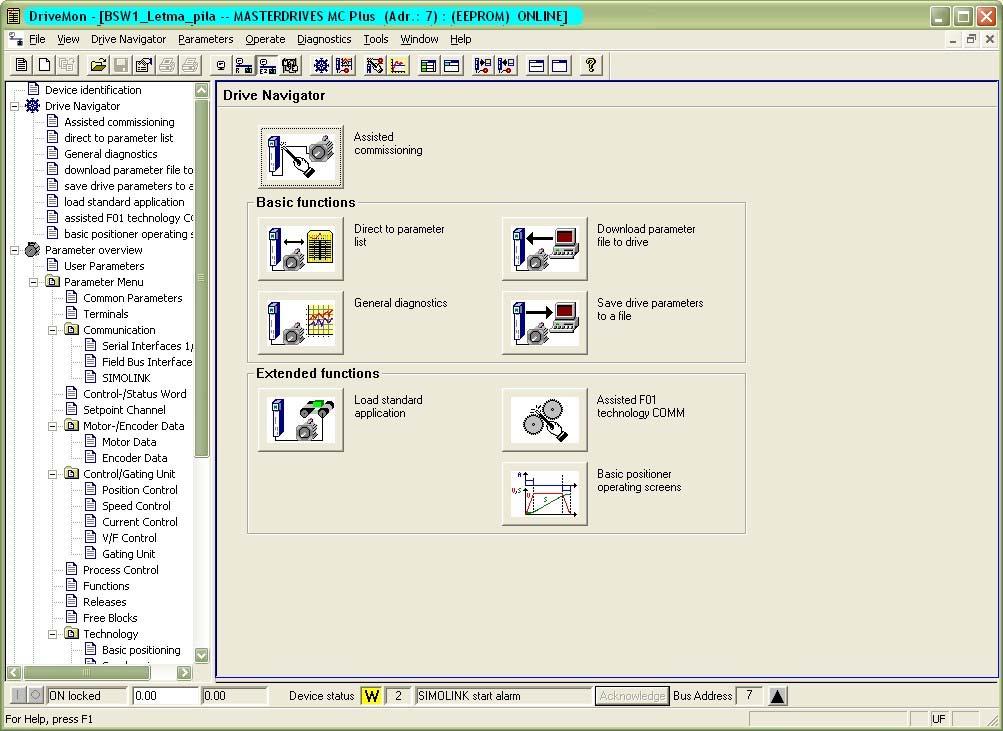Click the Drive Navigator gear toolbar icon
1003x731 pixels.
click(x=321, y=65)
